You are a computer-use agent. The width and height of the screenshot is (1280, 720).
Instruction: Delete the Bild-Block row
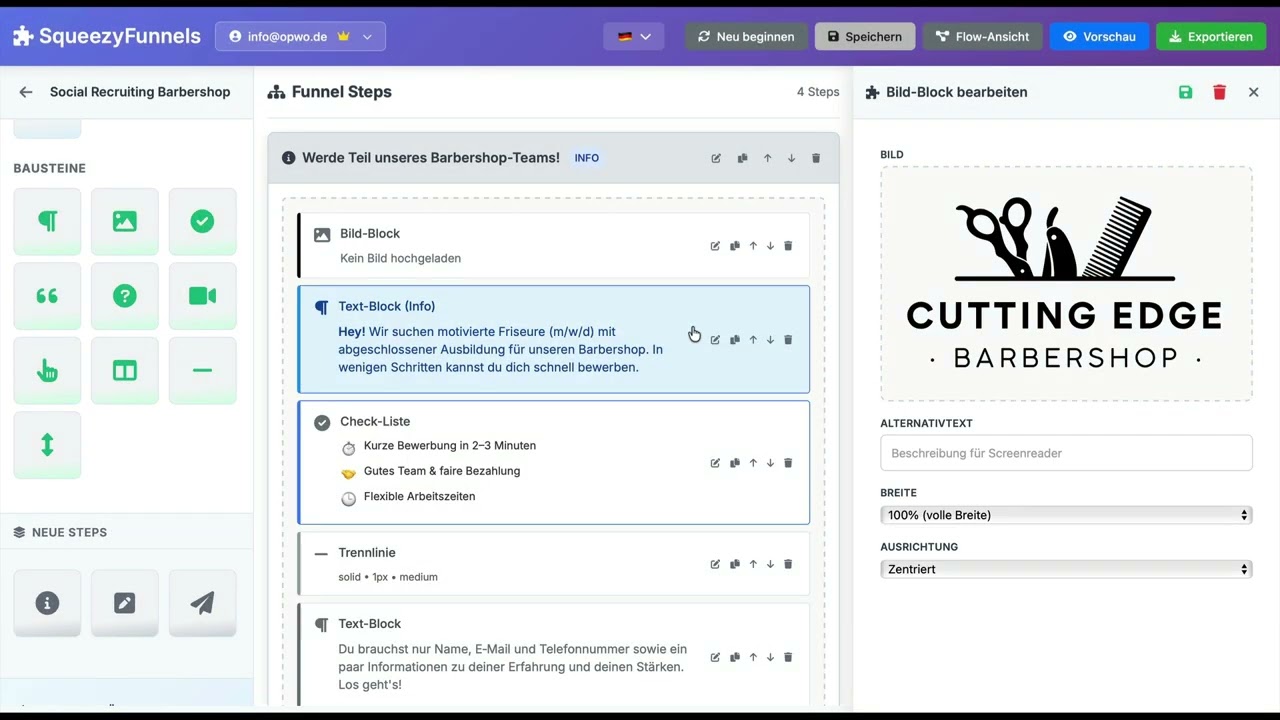click(788, 246)
